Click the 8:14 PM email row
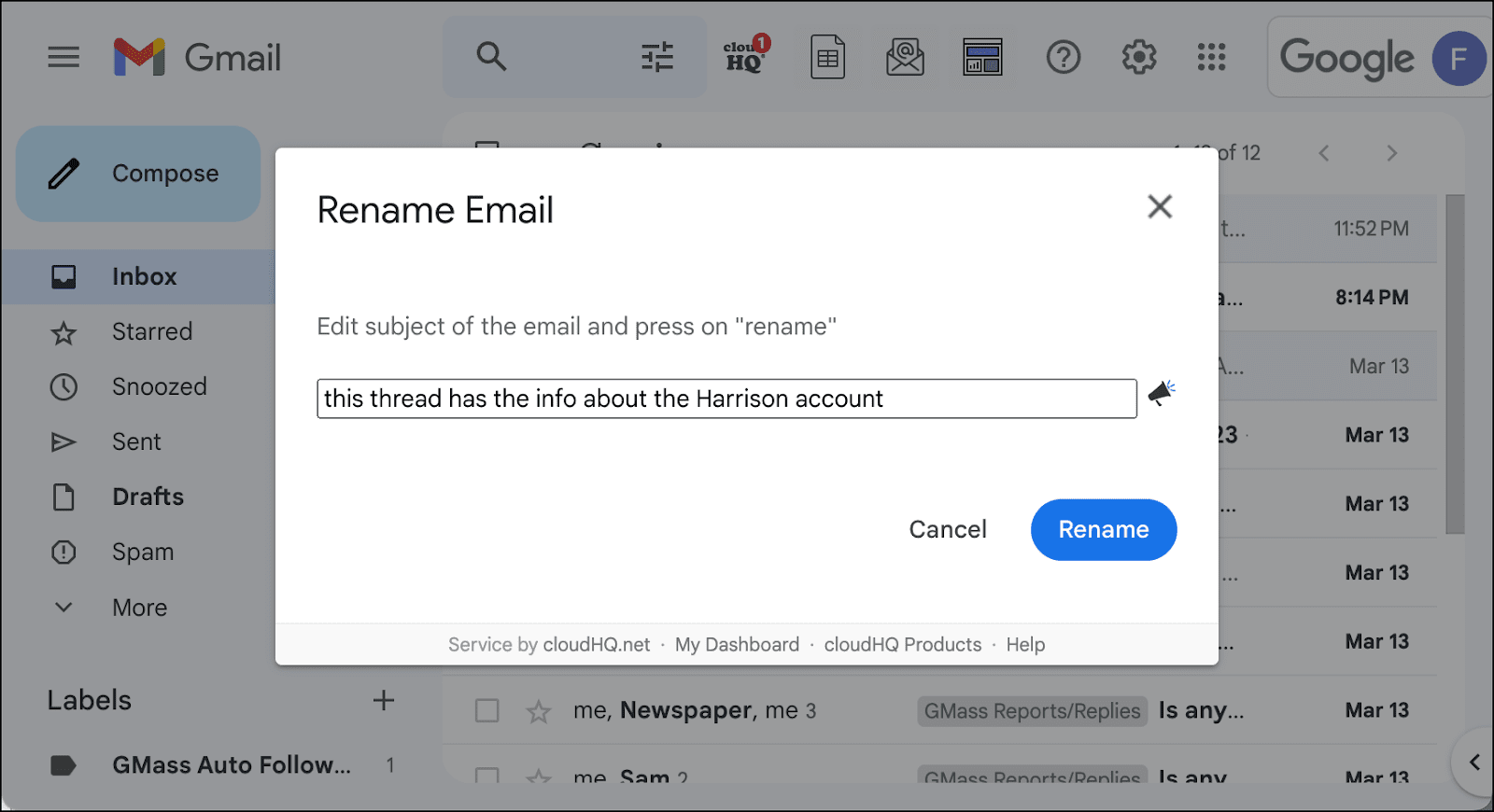This screenshot has height=812, width=1494. (1328, 298)
